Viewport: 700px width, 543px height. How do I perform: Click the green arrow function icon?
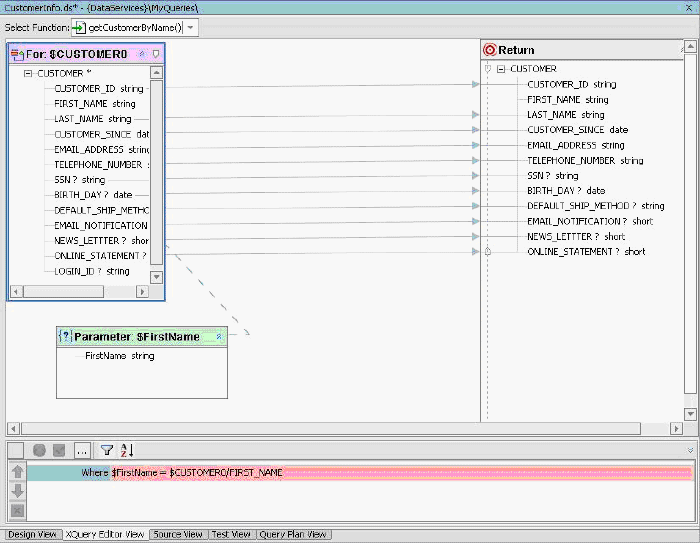pyautogui.click(x=79, y=28)
